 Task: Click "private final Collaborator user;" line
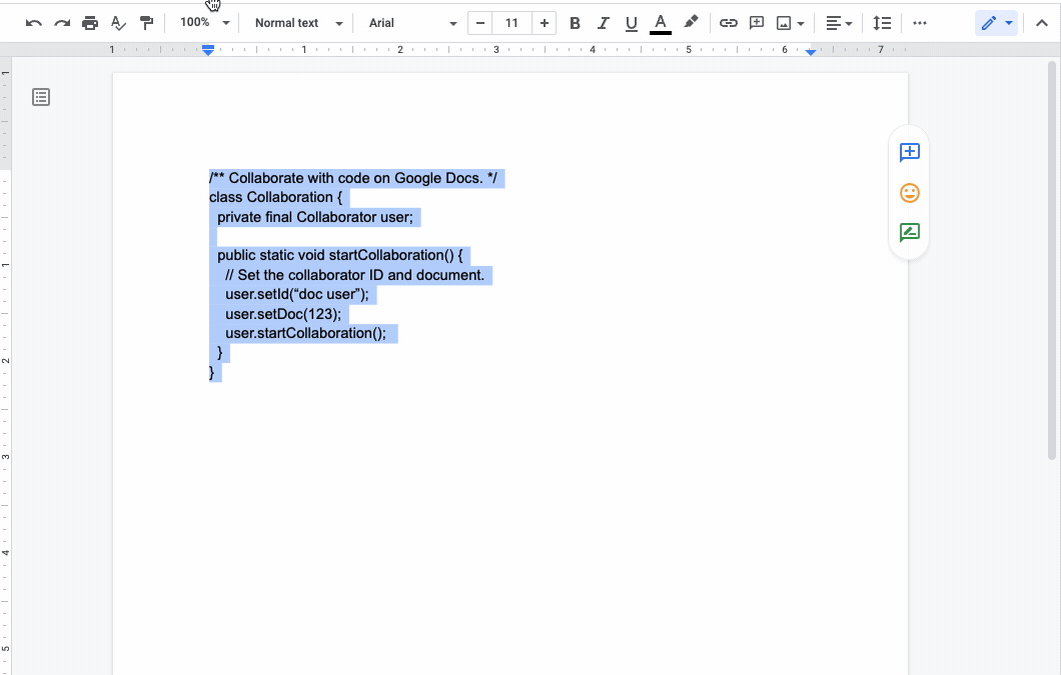(x=315, y=217)
